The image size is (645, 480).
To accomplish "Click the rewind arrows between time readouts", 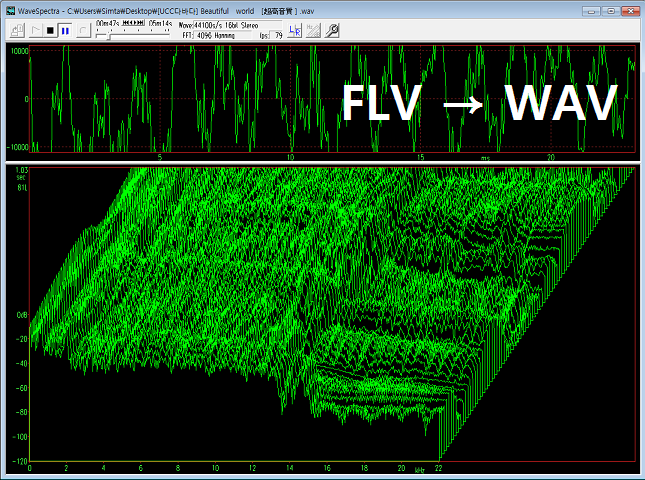I will pos(127,24).
